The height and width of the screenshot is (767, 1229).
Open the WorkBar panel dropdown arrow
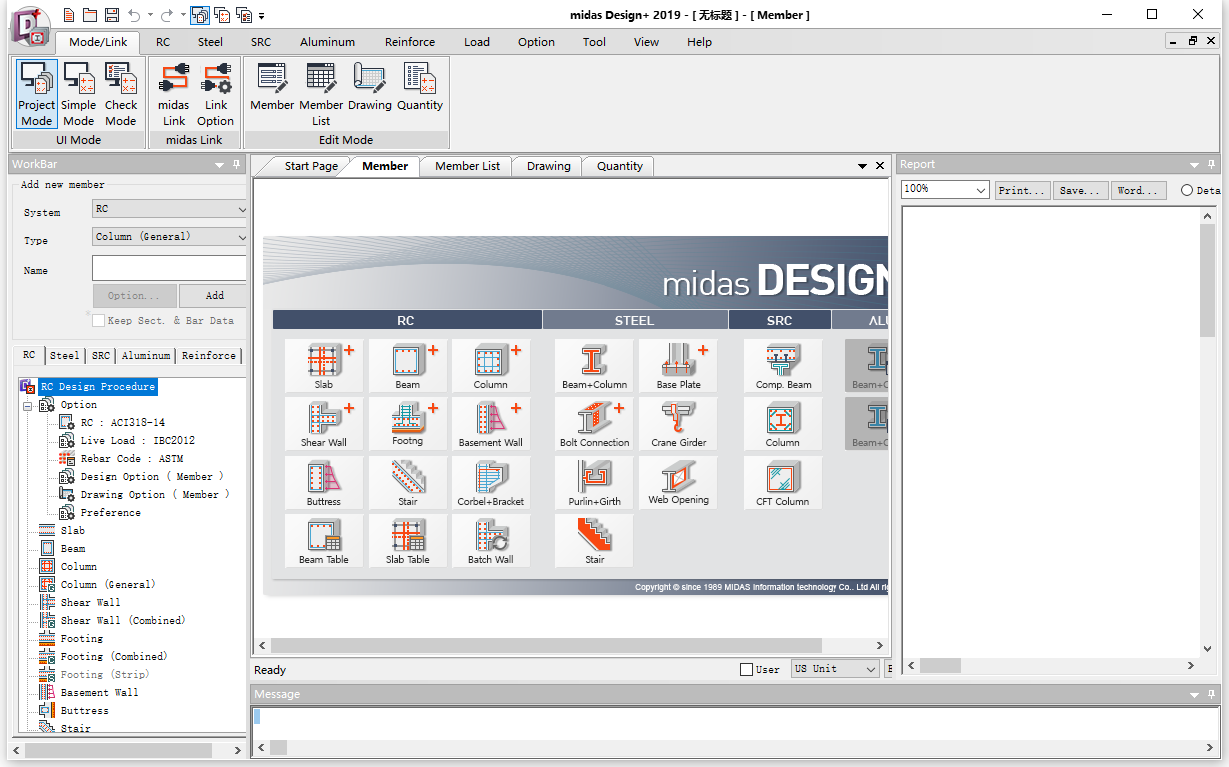coord(220,165)
